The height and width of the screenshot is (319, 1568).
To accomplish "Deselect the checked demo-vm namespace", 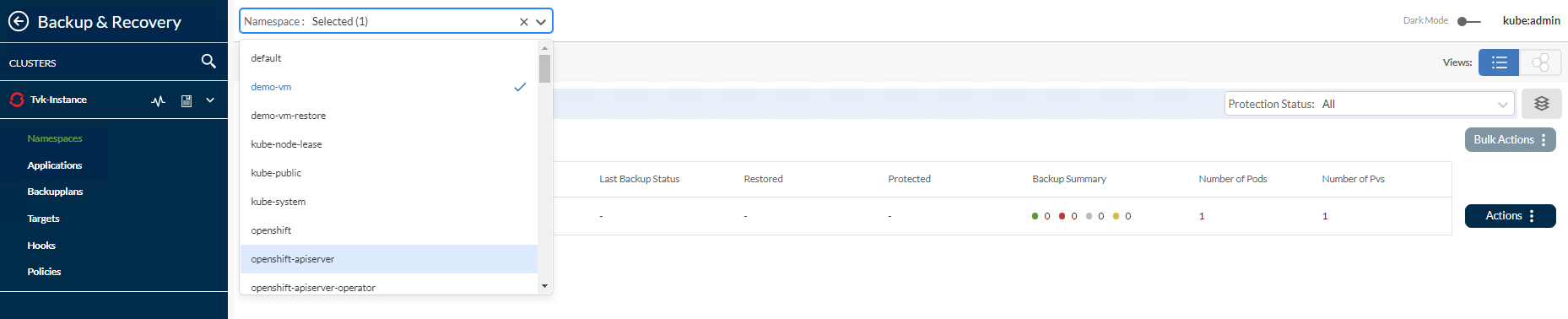I will [388, 87].
